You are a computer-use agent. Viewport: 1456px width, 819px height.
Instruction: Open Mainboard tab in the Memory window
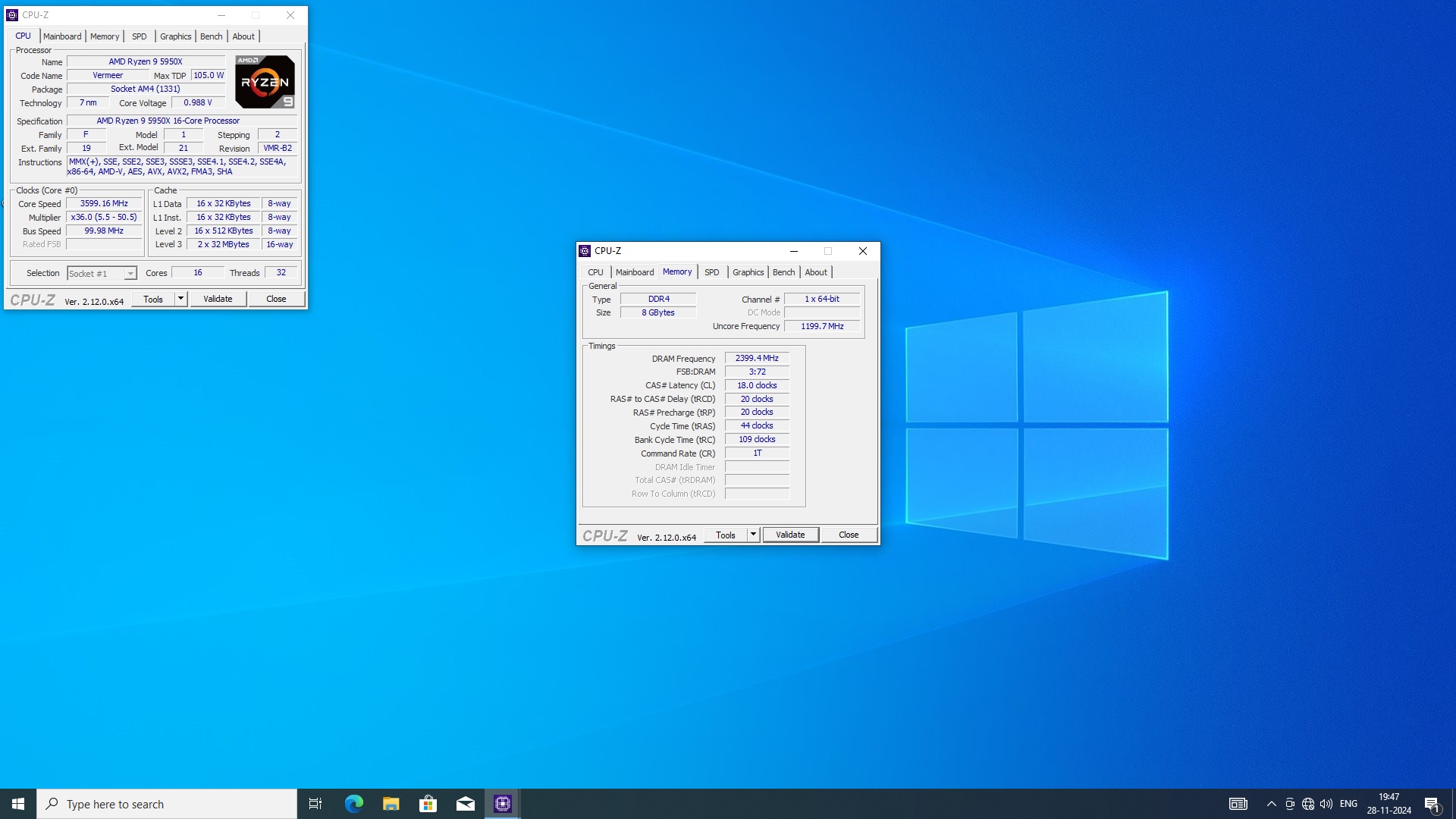click(x=635, y=272)
